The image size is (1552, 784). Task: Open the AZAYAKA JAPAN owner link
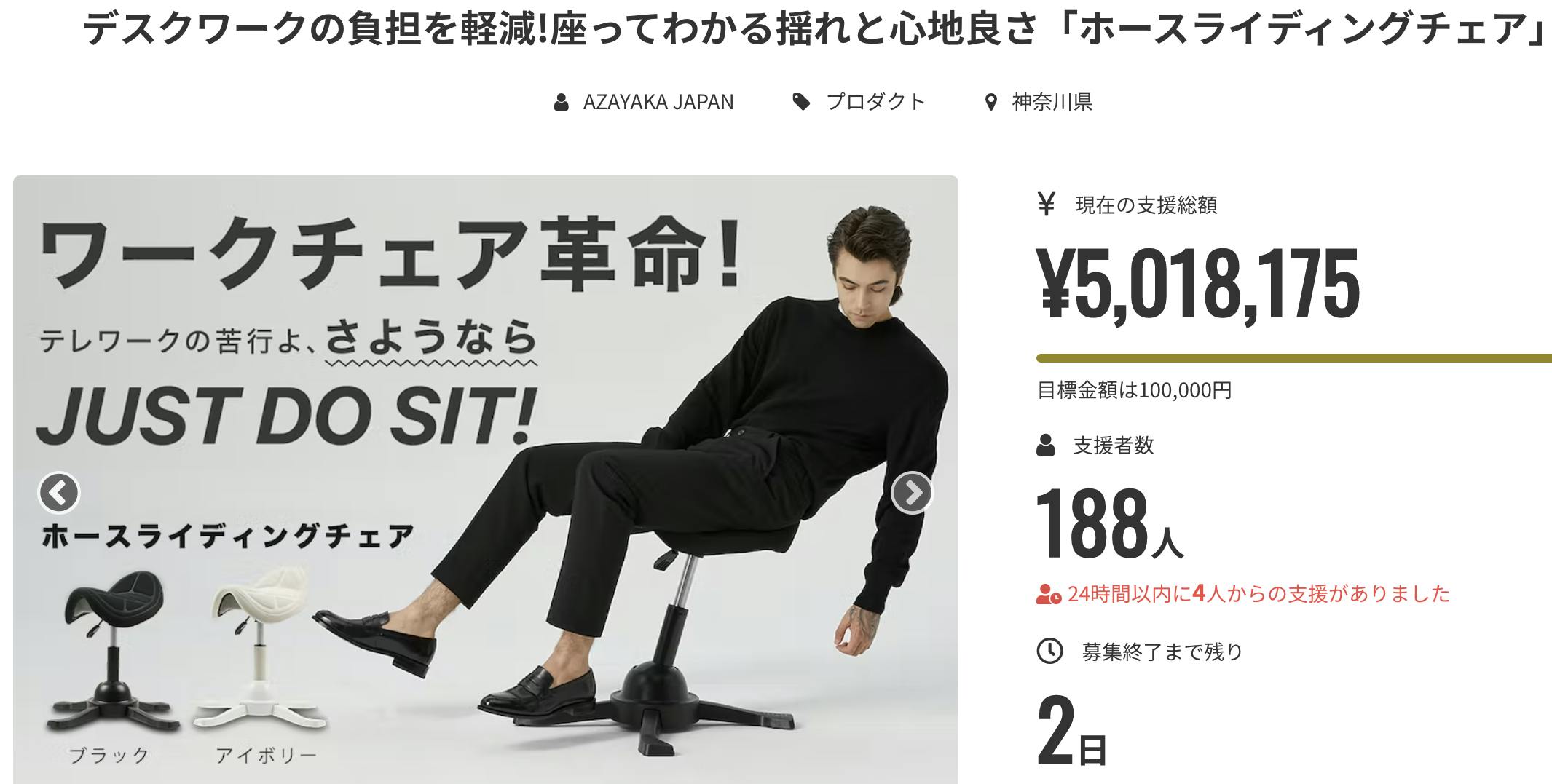pos(658,102)
